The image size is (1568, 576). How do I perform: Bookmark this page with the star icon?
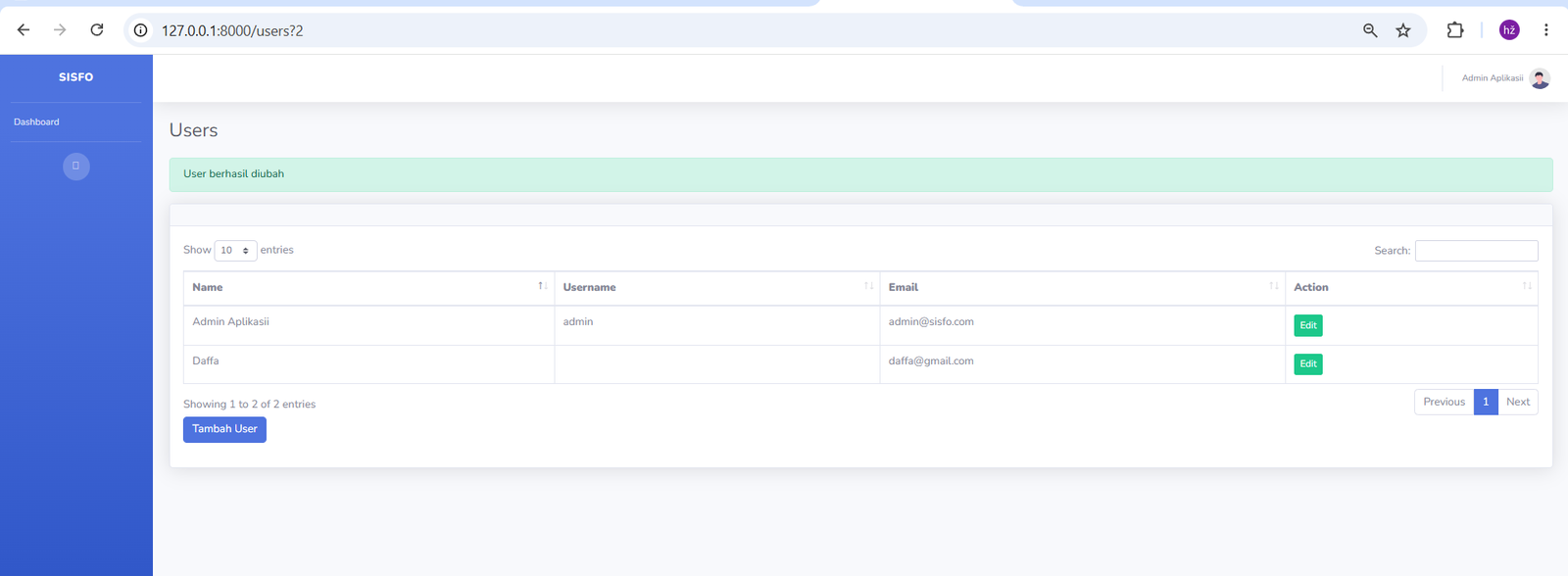(1403, 30)
